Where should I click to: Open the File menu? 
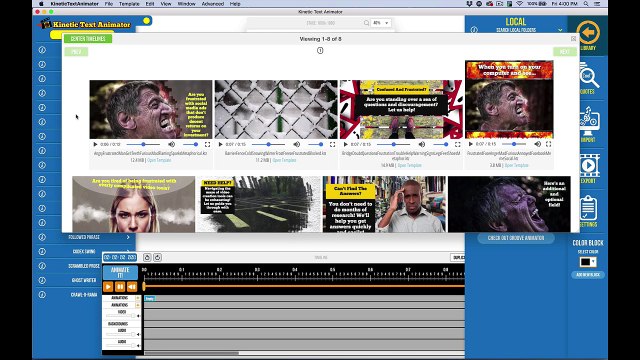tap(109, 4)
